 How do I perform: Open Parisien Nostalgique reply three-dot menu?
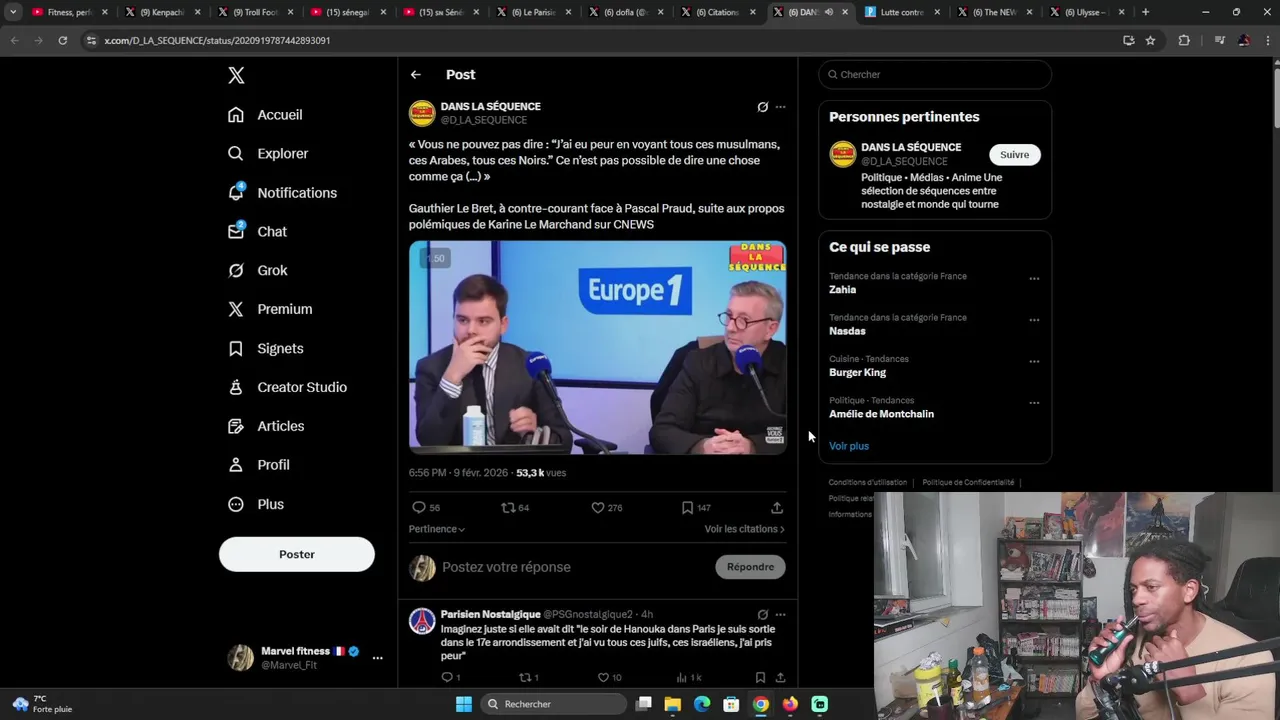[780, 615]
